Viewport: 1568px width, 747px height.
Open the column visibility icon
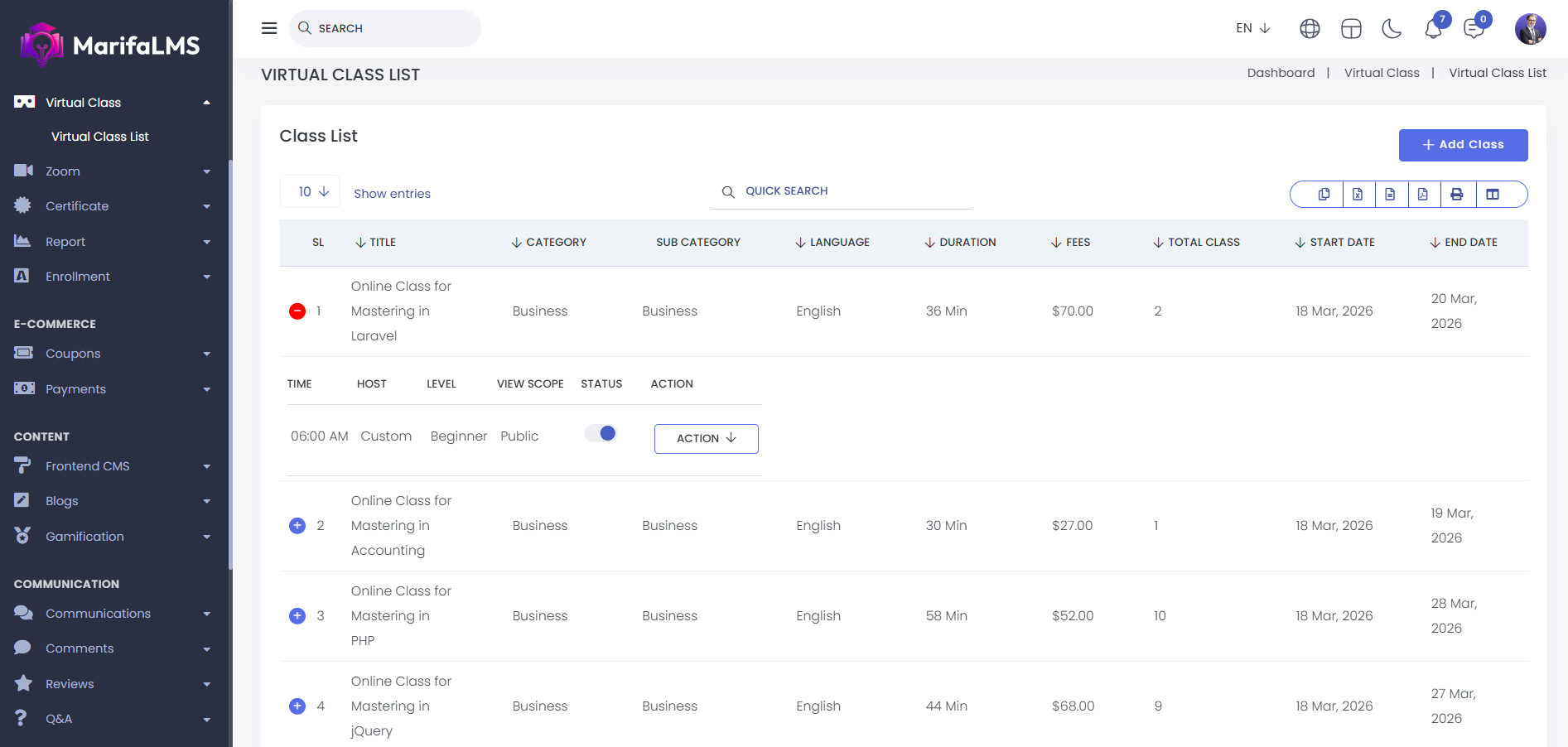[x=1493, y=194]
